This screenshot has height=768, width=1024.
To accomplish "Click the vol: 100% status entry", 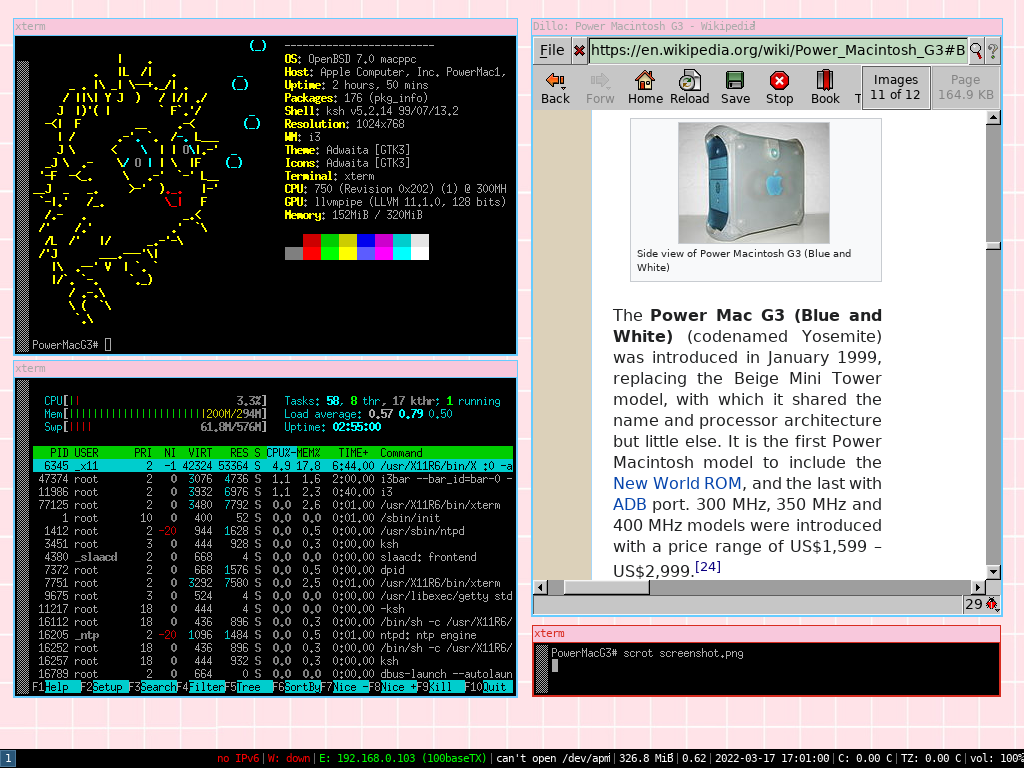I will (995, 758).
